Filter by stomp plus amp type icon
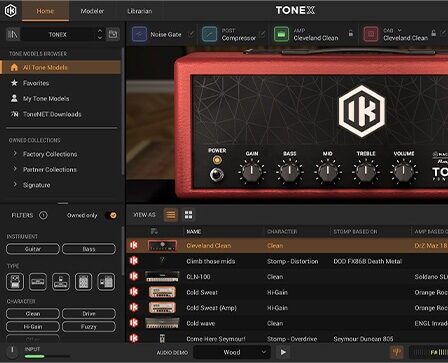This screenshot has height=363, width=448. point(61,281)
